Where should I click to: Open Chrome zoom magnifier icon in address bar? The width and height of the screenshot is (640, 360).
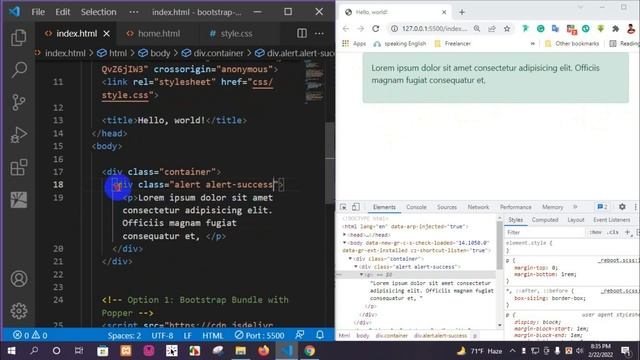point(477,29)
